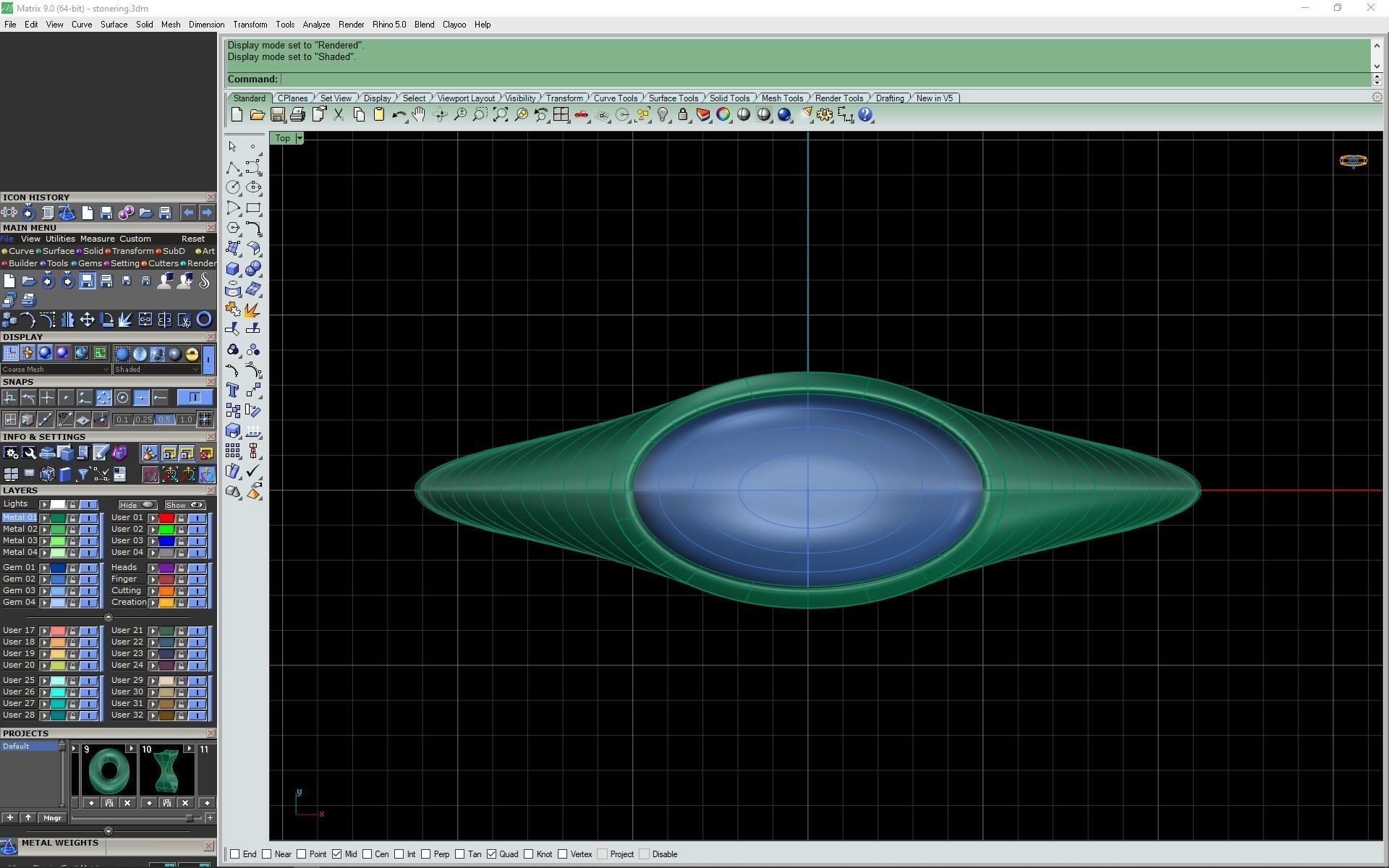Image resolution: width=1389 pixels, height=868 pixels.
Task: Select the Zoom Extents magnifier icon
Action: [500, 114]
